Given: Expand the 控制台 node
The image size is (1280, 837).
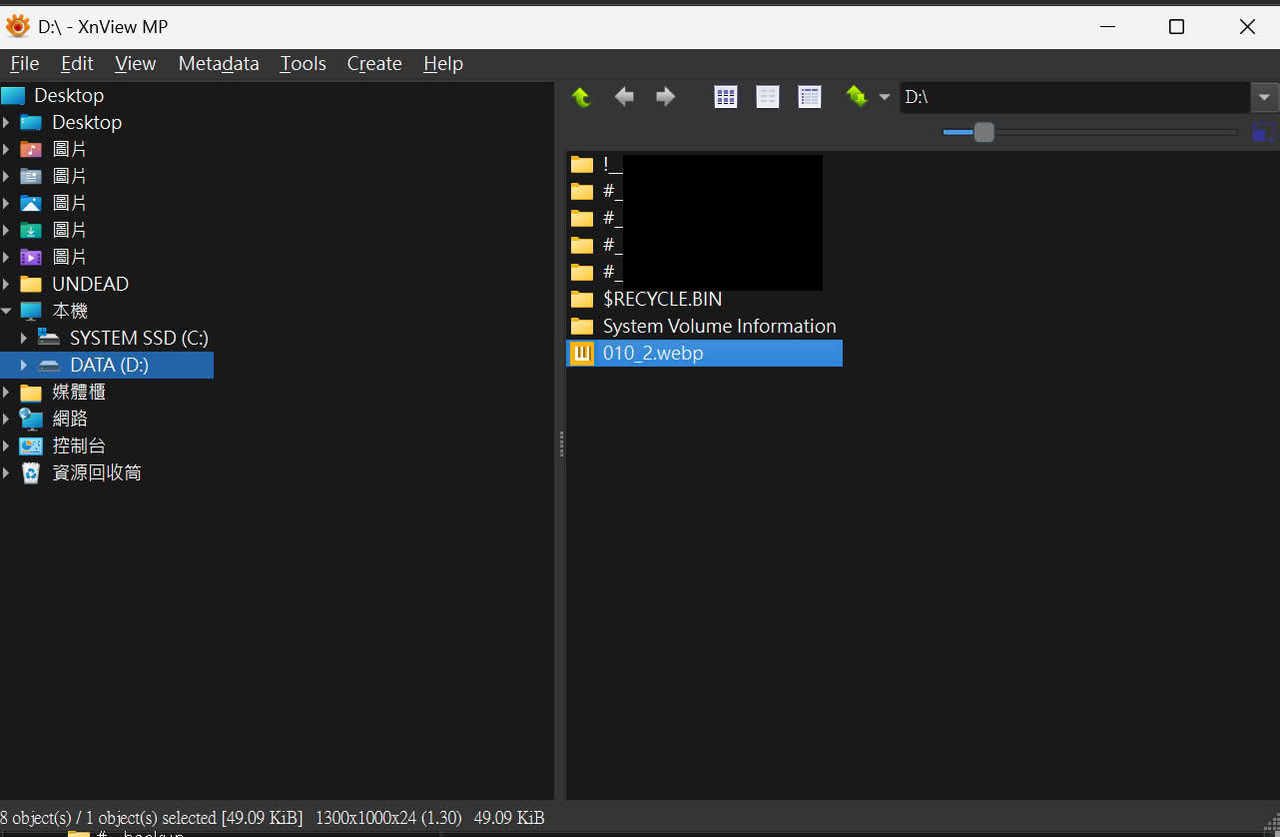Looking at the screenshot, I should tap(7, 446).
